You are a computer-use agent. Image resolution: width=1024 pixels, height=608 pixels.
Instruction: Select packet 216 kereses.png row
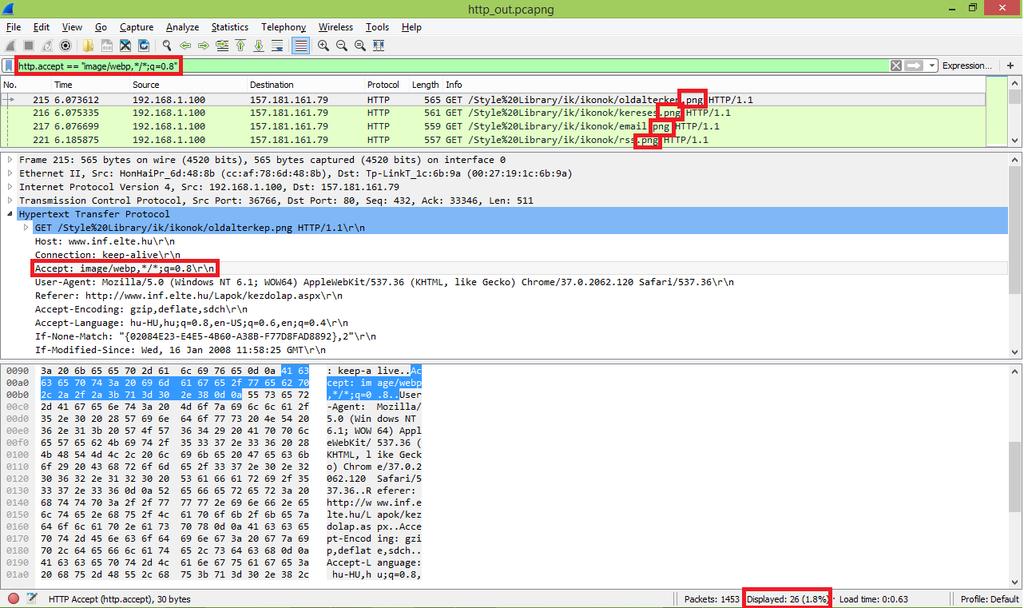pos(493,113)
